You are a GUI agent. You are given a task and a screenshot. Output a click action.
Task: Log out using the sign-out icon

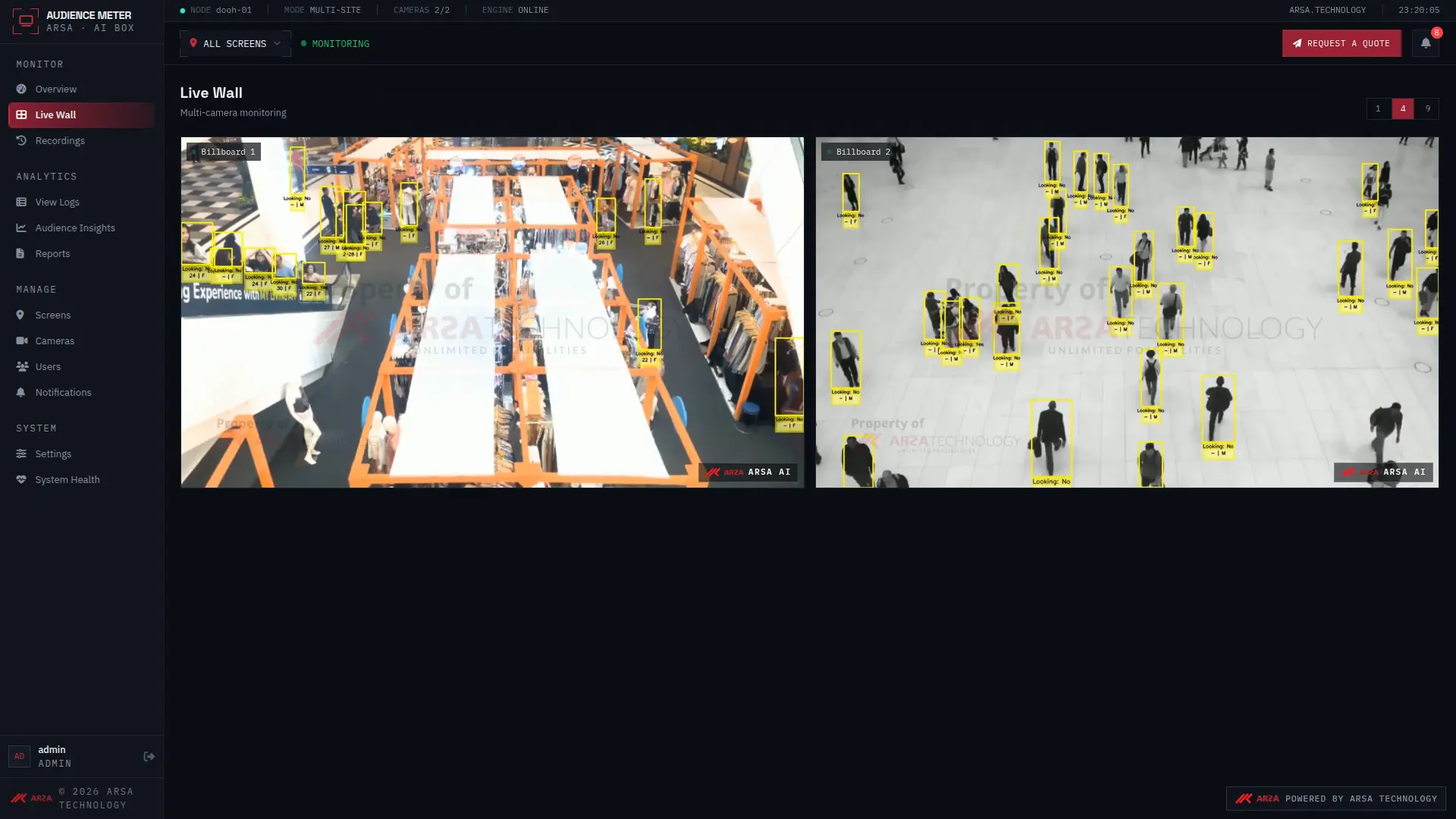(149, 756)
